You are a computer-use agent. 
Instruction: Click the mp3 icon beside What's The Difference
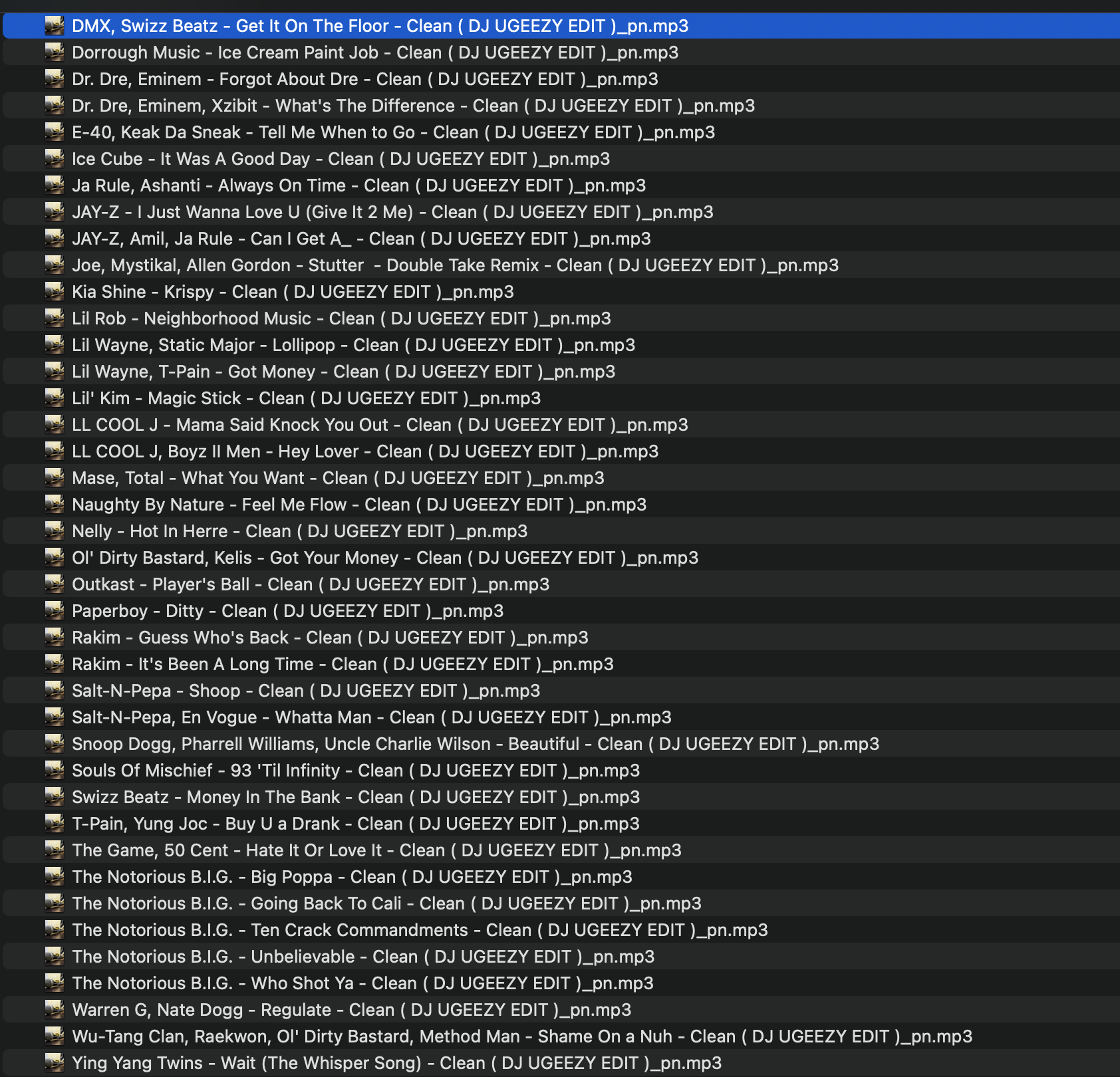(x=55, y=106)
